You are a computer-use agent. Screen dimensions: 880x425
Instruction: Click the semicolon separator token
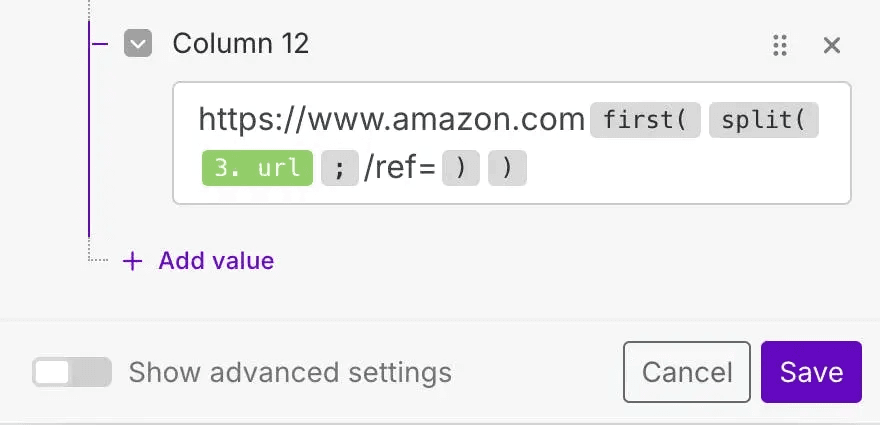[x=339, y=168]
